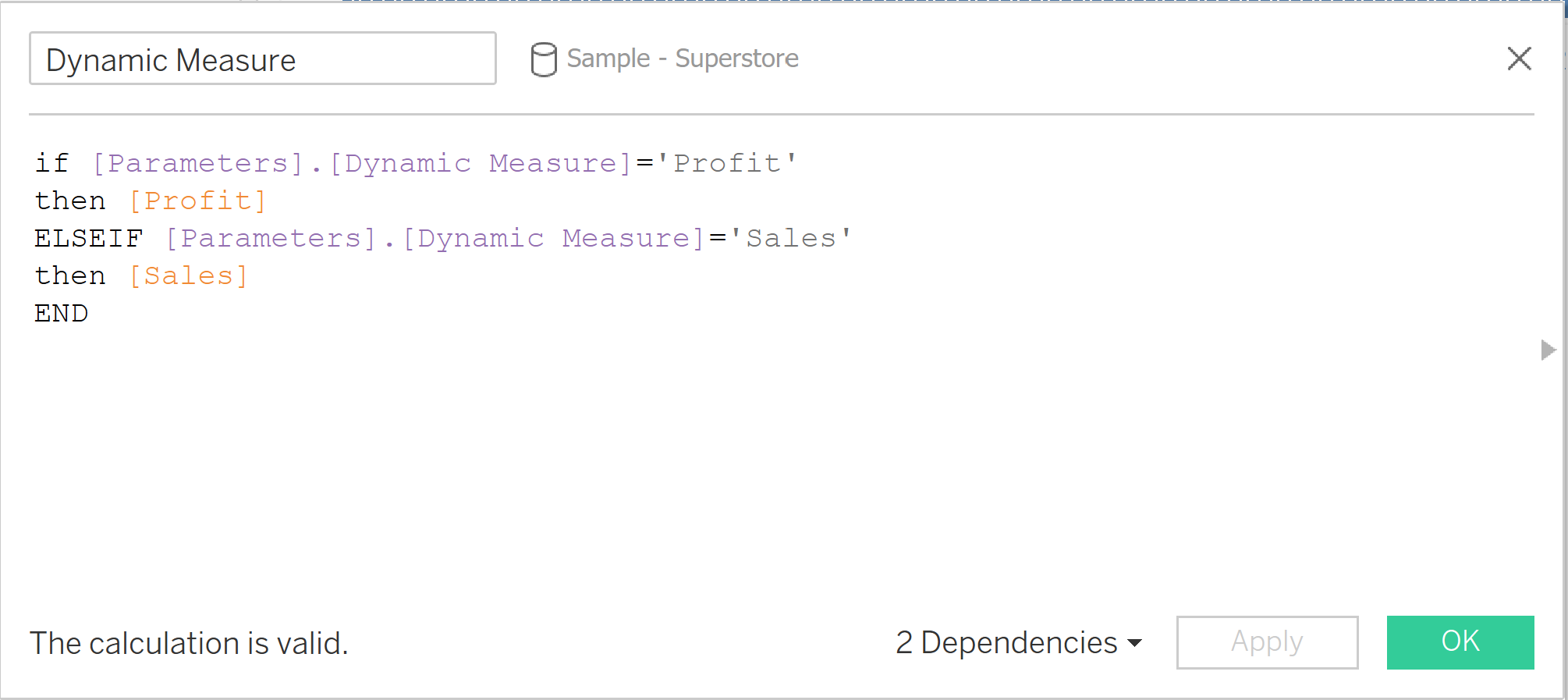The image size is (1568, 700).
Task: Place cursor on the ELSEIF keyword
Action: coord(88,238)
